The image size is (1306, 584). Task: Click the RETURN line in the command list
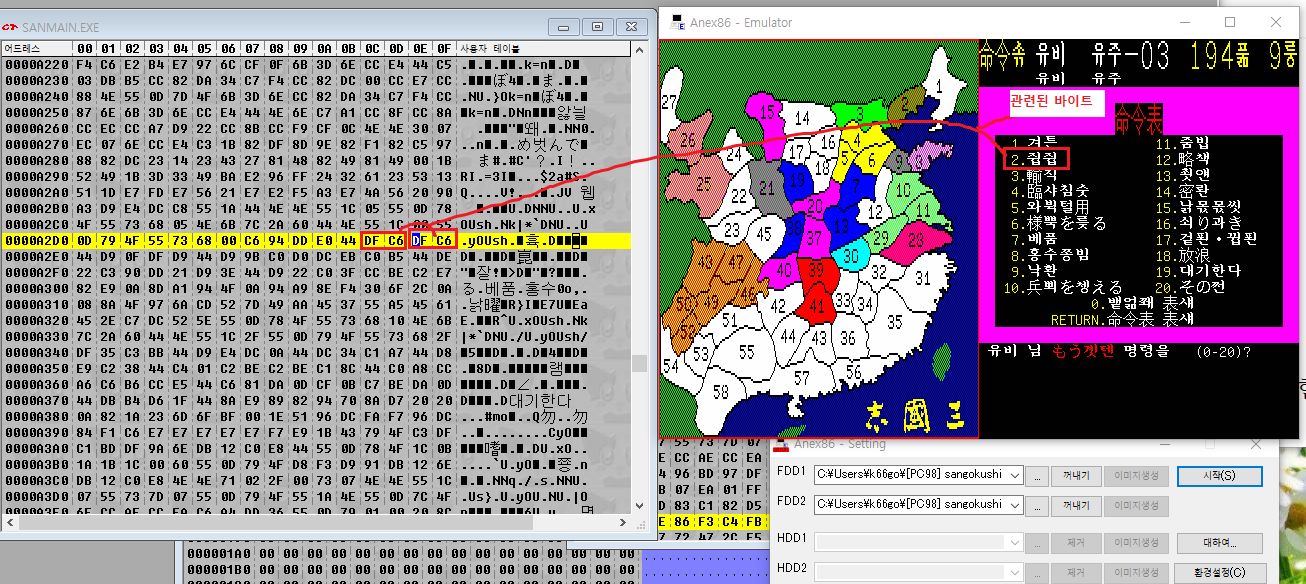coord(1121,320)
